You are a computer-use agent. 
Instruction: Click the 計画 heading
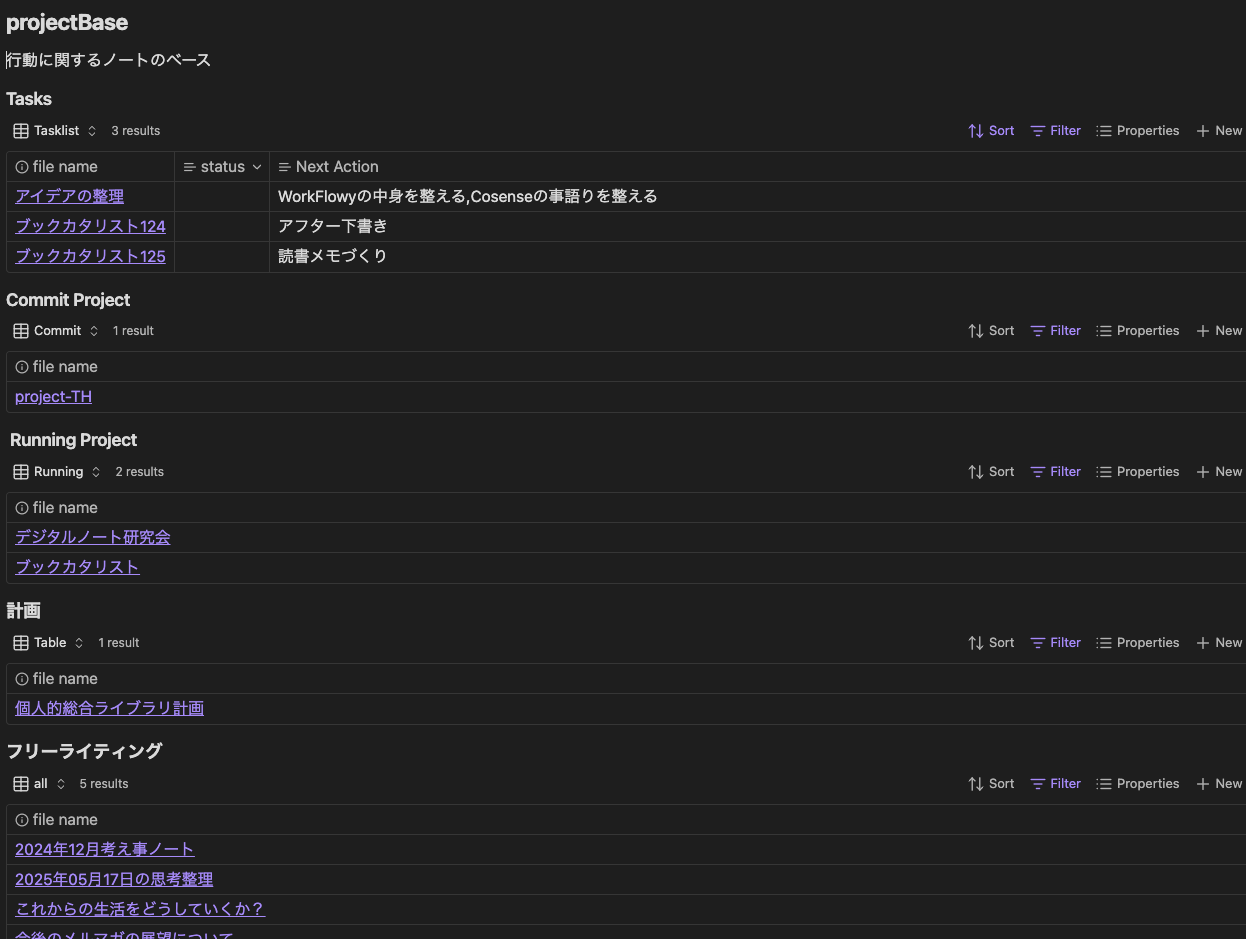(23, 611)
